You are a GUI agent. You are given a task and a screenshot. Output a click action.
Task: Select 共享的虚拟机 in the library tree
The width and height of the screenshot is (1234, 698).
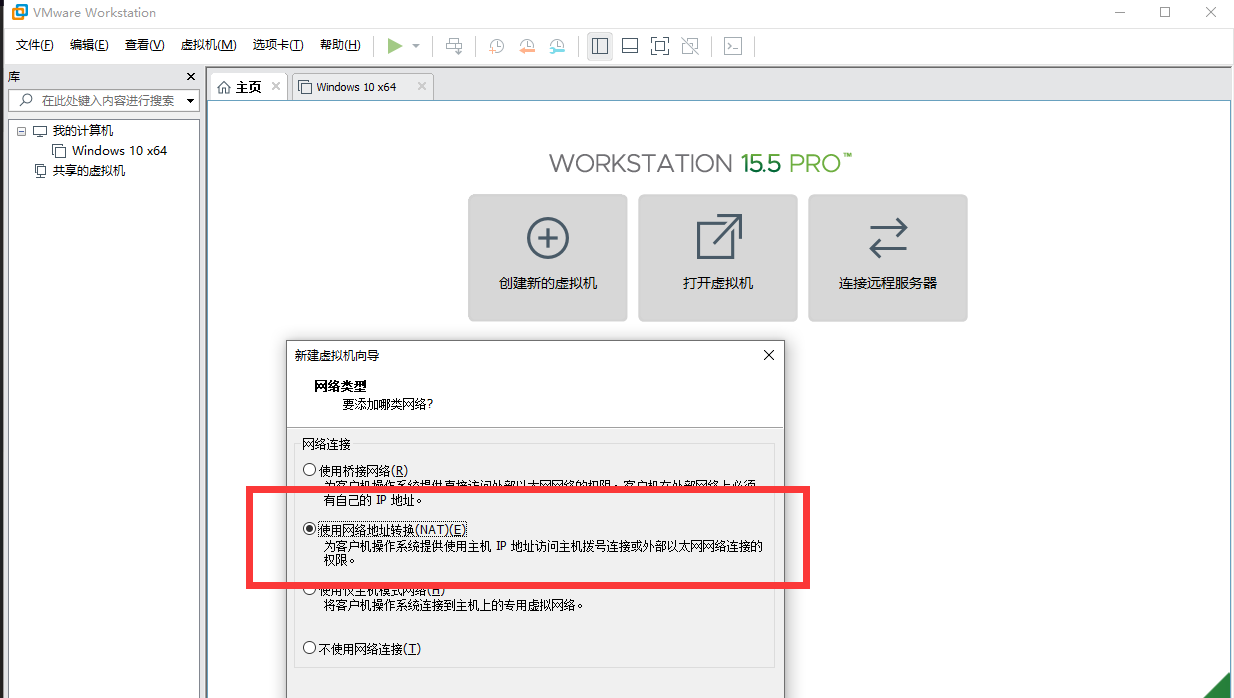pyautogui.click(x=89, y=171)
